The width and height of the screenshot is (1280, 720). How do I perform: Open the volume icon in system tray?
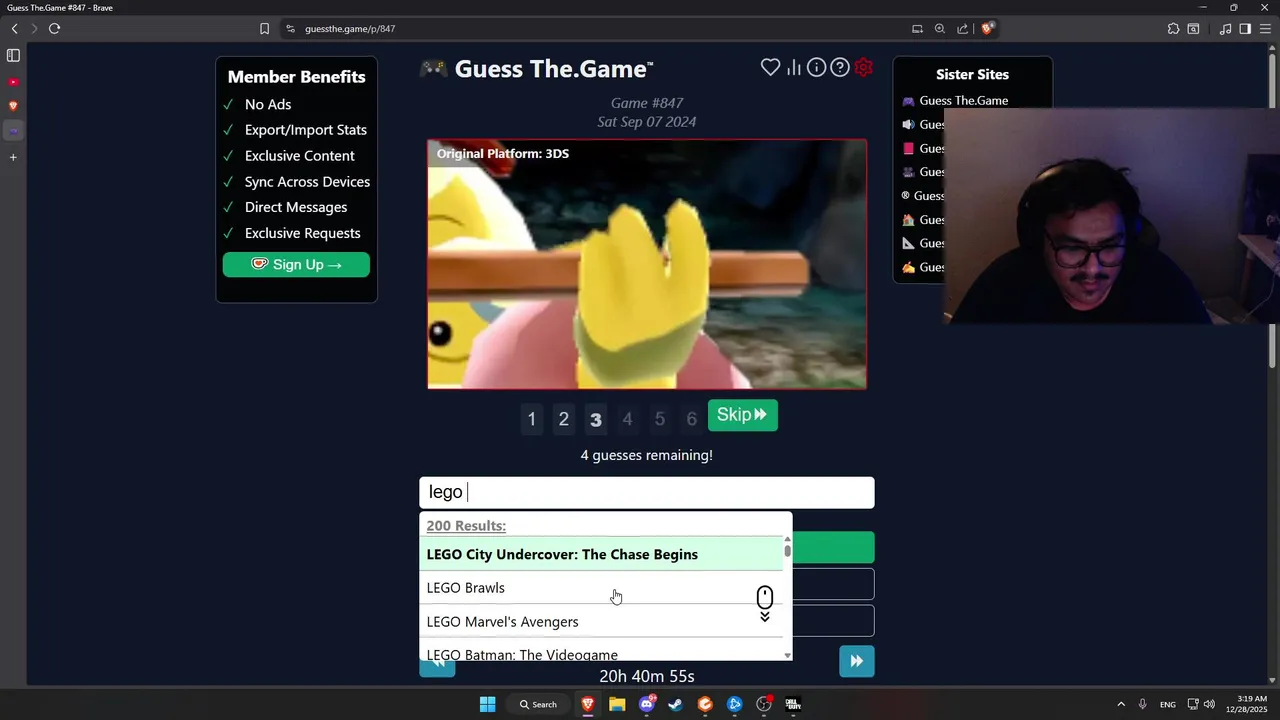click(x=1209, y=704)
